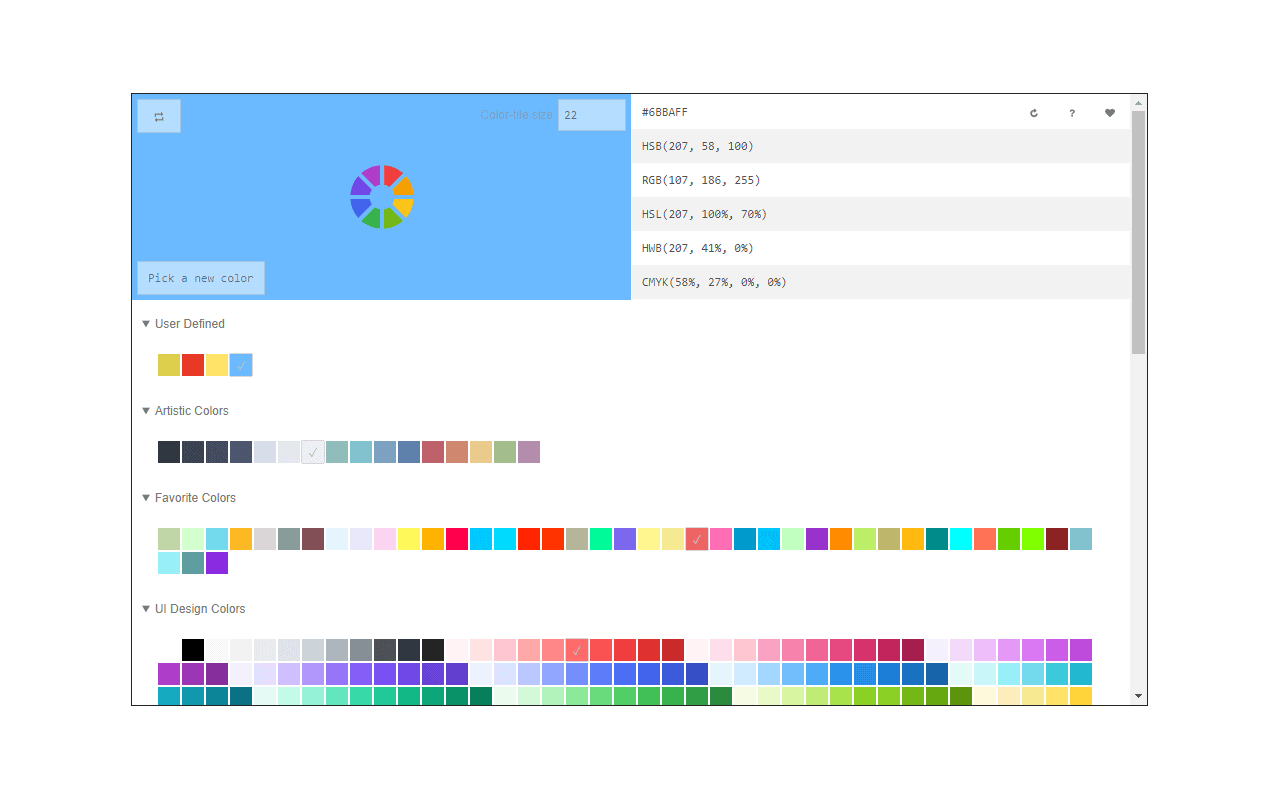Select the olive-yellow swatch in User Defined

pyautogui.click(x=169, y=365)
